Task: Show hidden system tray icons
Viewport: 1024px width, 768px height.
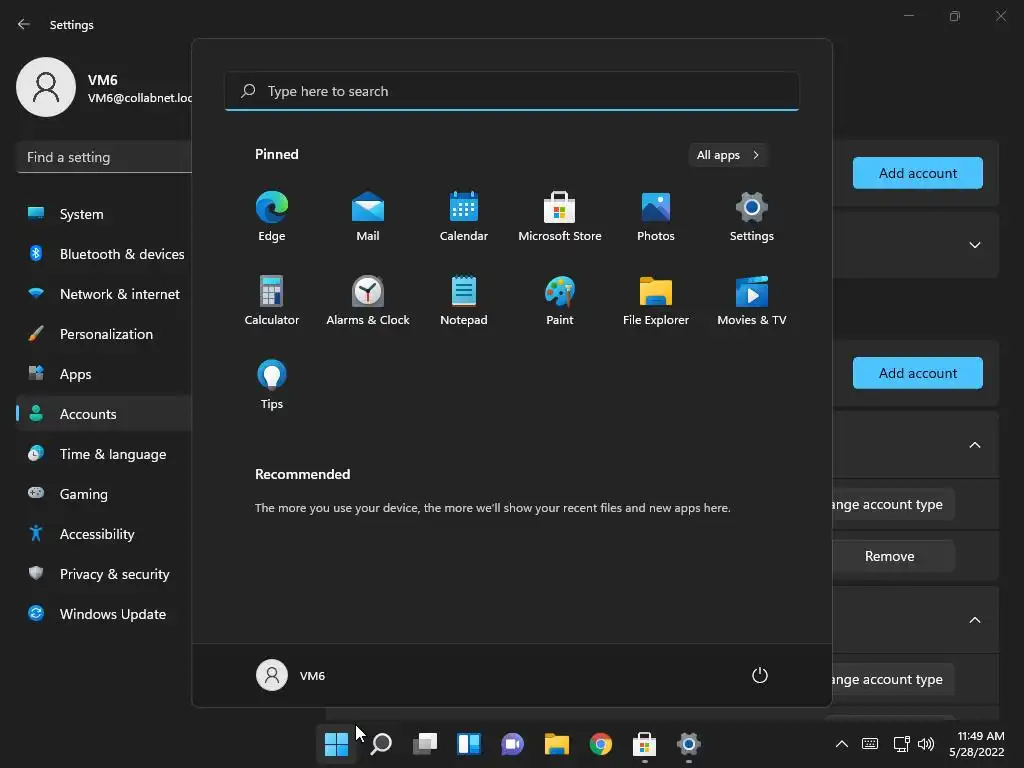Action: 842,744
